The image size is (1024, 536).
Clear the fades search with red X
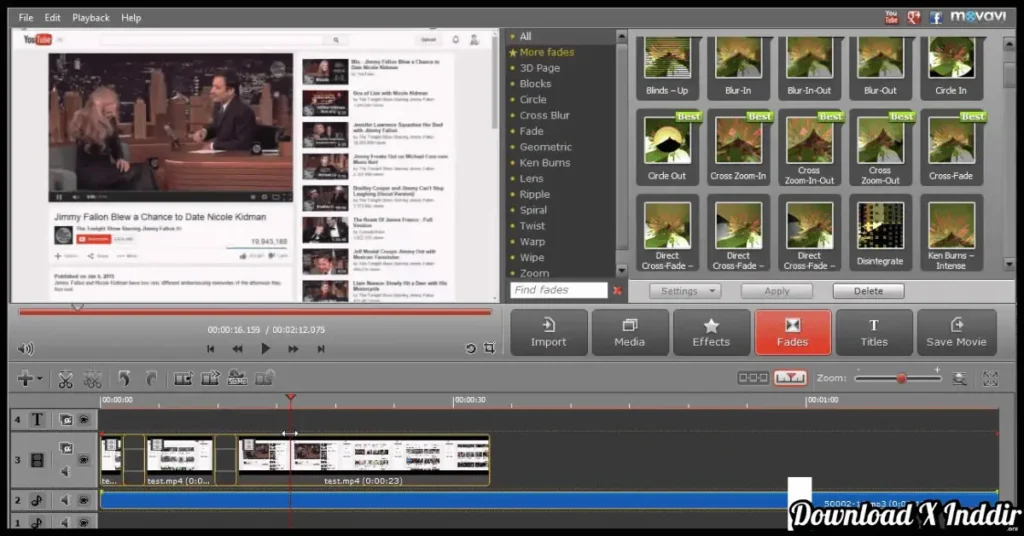click(617, 291)
